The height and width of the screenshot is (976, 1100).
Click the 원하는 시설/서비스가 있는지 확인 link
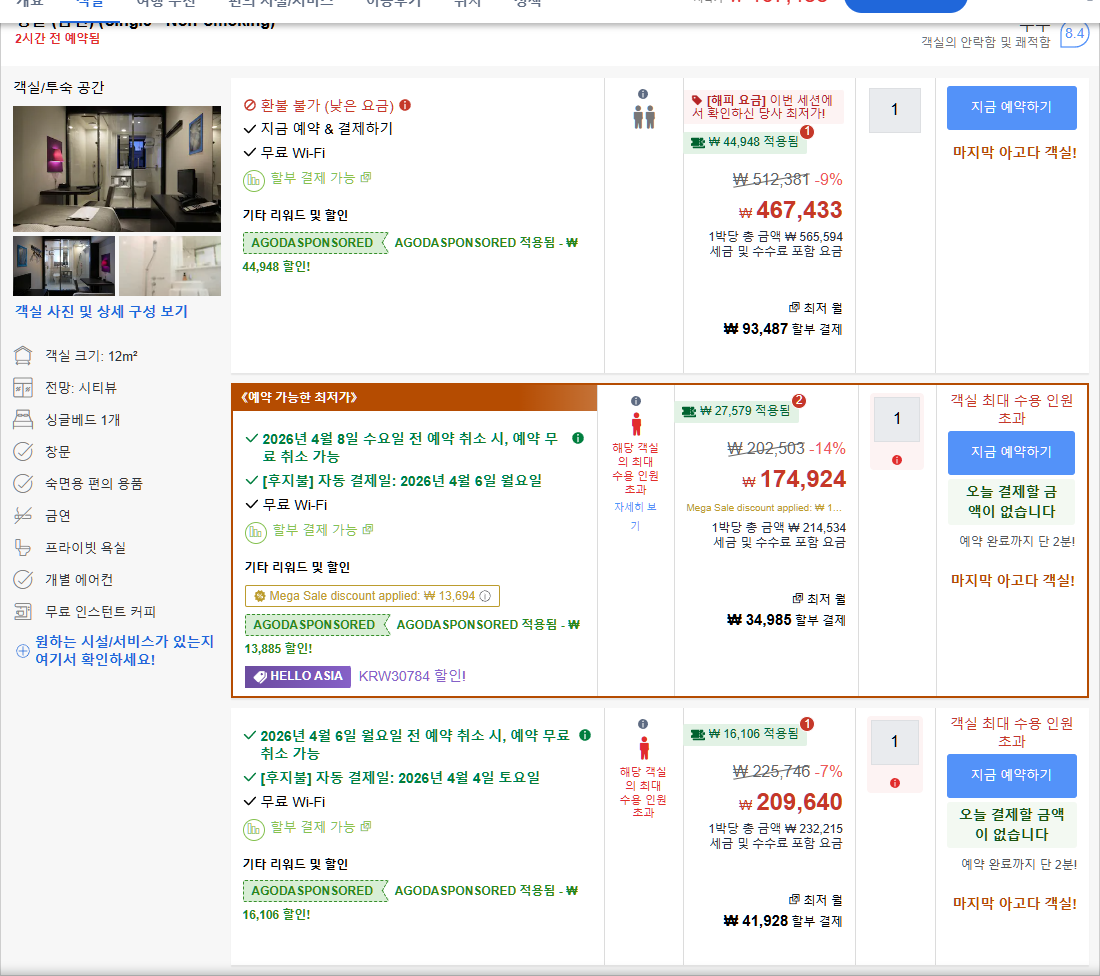point(124,650)
